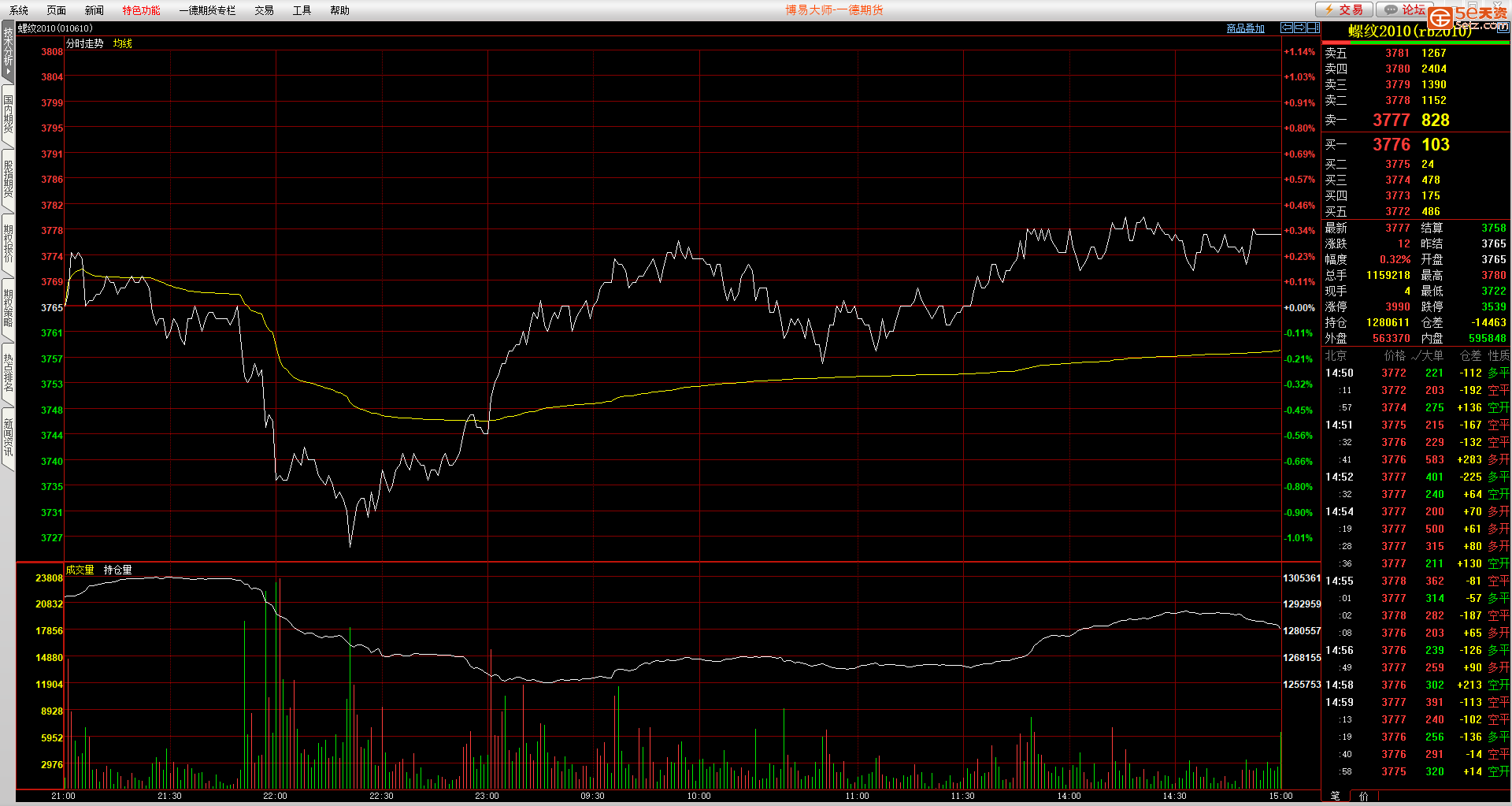Viewport: 1512px width, 806px height.
Task: Switch to the 股指期货 sidebar tab
Action: coord(8,180)
